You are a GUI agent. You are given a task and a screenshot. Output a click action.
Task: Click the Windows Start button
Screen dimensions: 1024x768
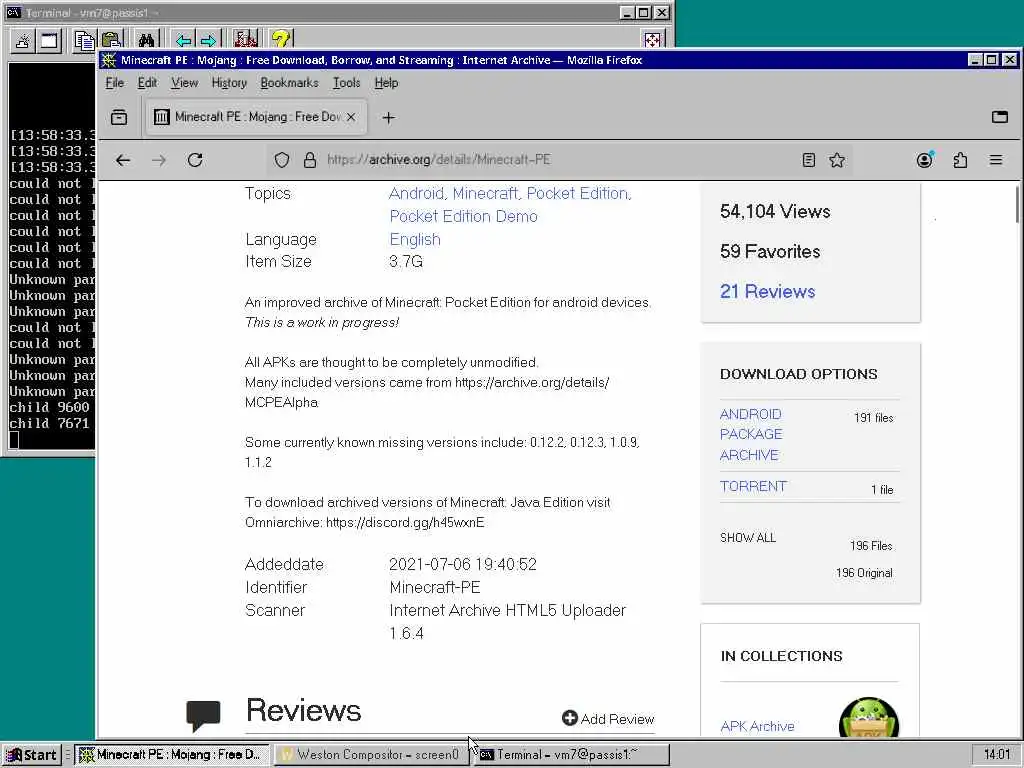click(x=32, y=755)
